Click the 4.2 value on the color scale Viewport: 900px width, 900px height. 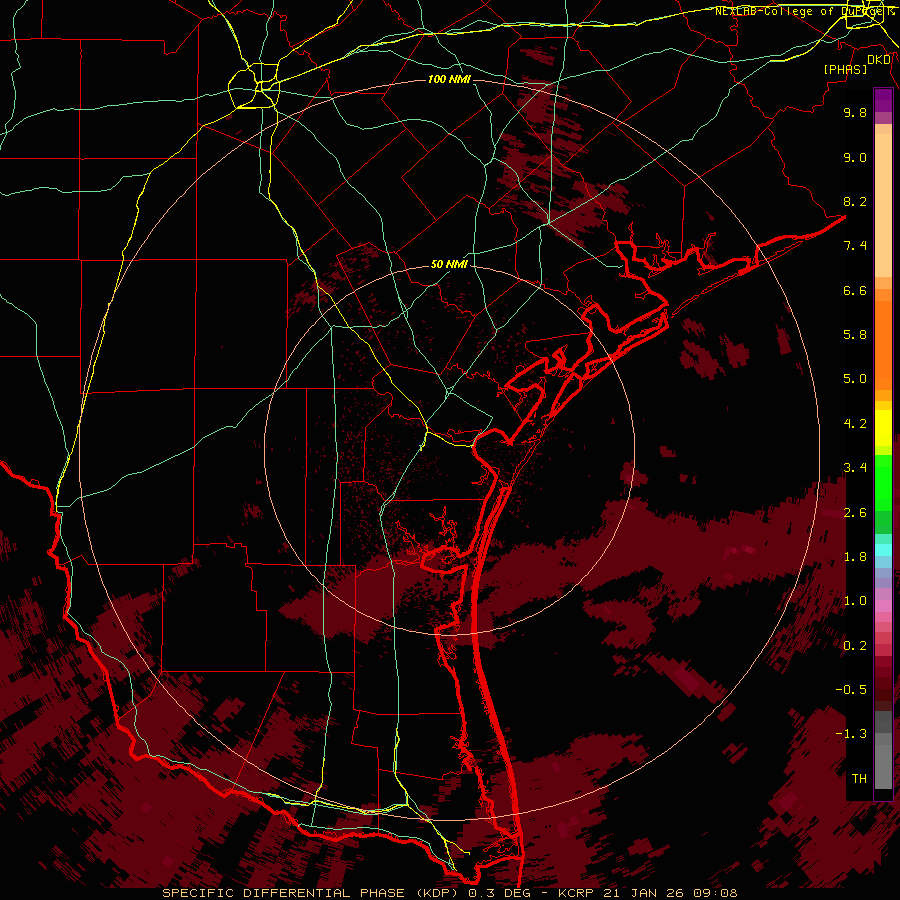855,424
